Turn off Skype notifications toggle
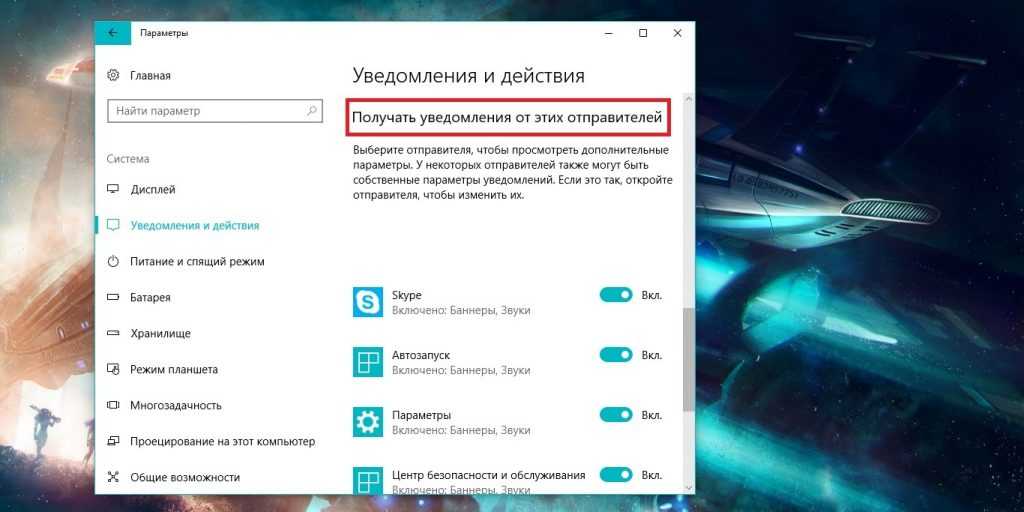The height and width of the screenshot is (512, 1024). click(x=616, y=295)
